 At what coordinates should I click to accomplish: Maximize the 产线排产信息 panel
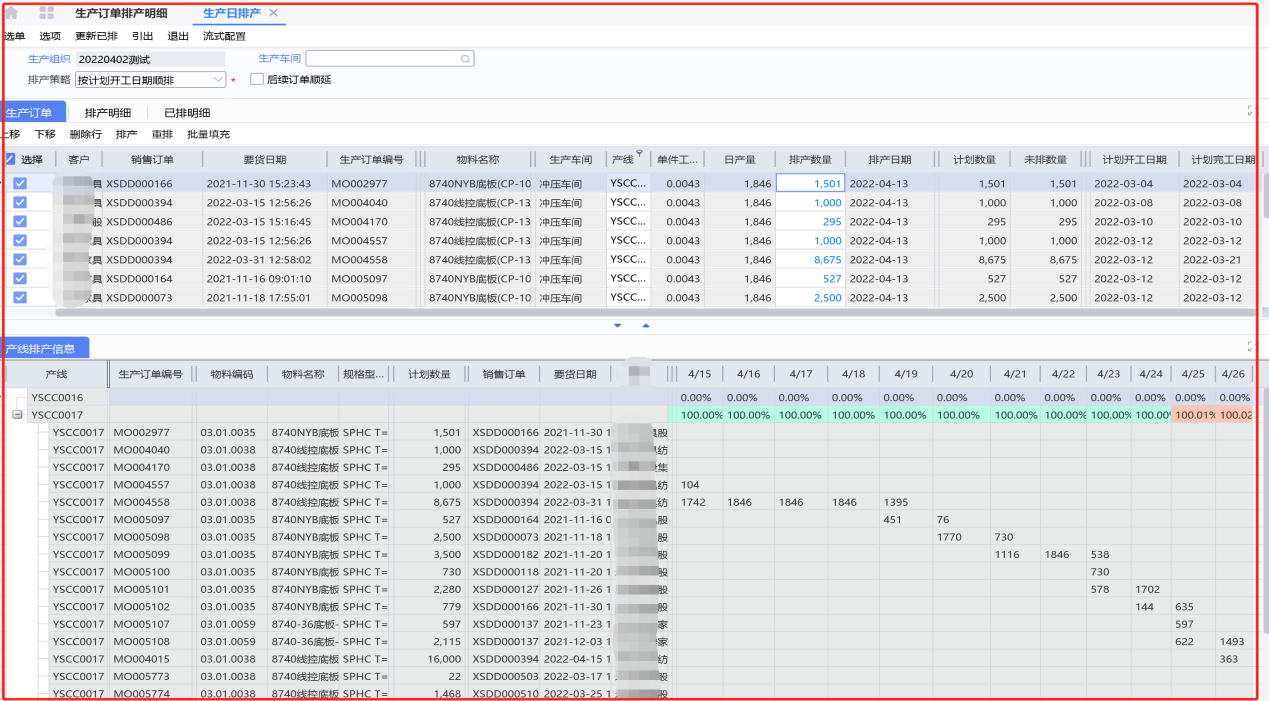[x=1251, y=346]
